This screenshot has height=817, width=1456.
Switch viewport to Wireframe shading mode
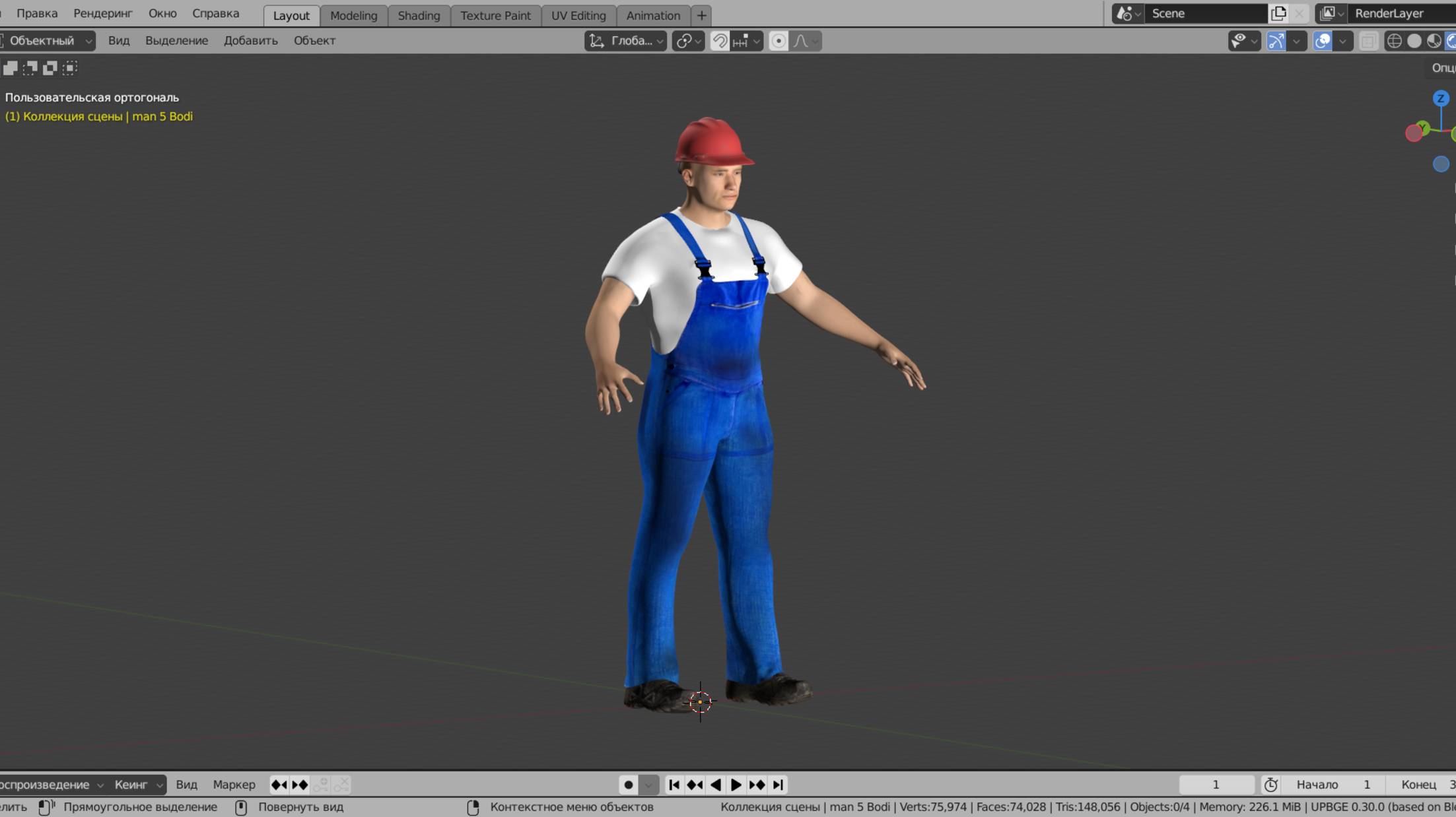[1394, 41]
